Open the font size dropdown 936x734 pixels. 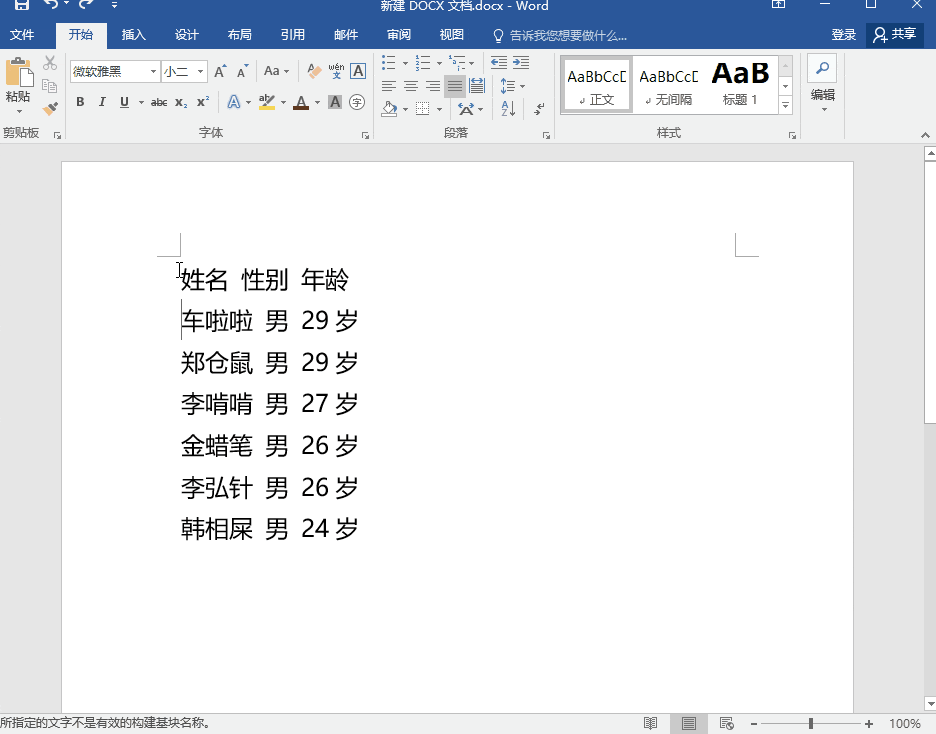pos(201,71)
